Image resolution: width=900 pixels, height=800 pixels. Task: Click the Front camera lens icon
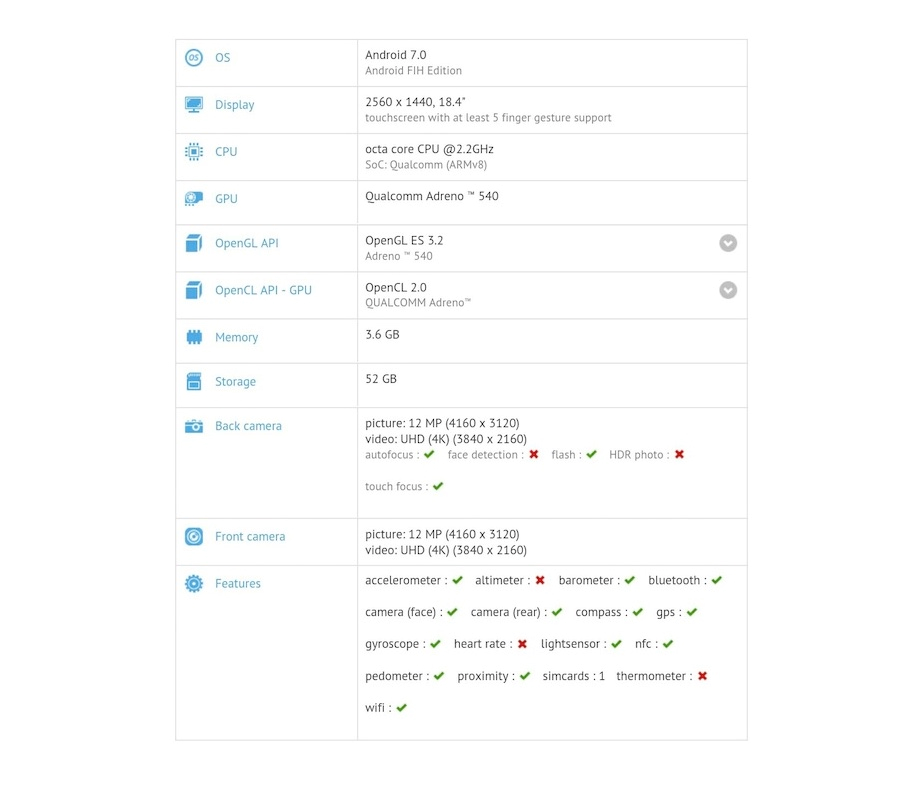tap(194, 537)
